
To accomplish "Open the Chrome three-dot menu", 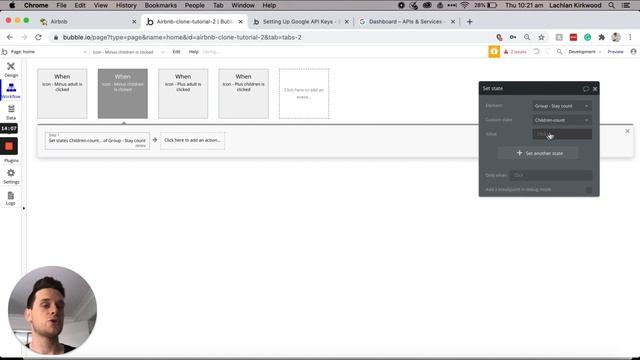I will pyautogui.click(x=630, y=37).
